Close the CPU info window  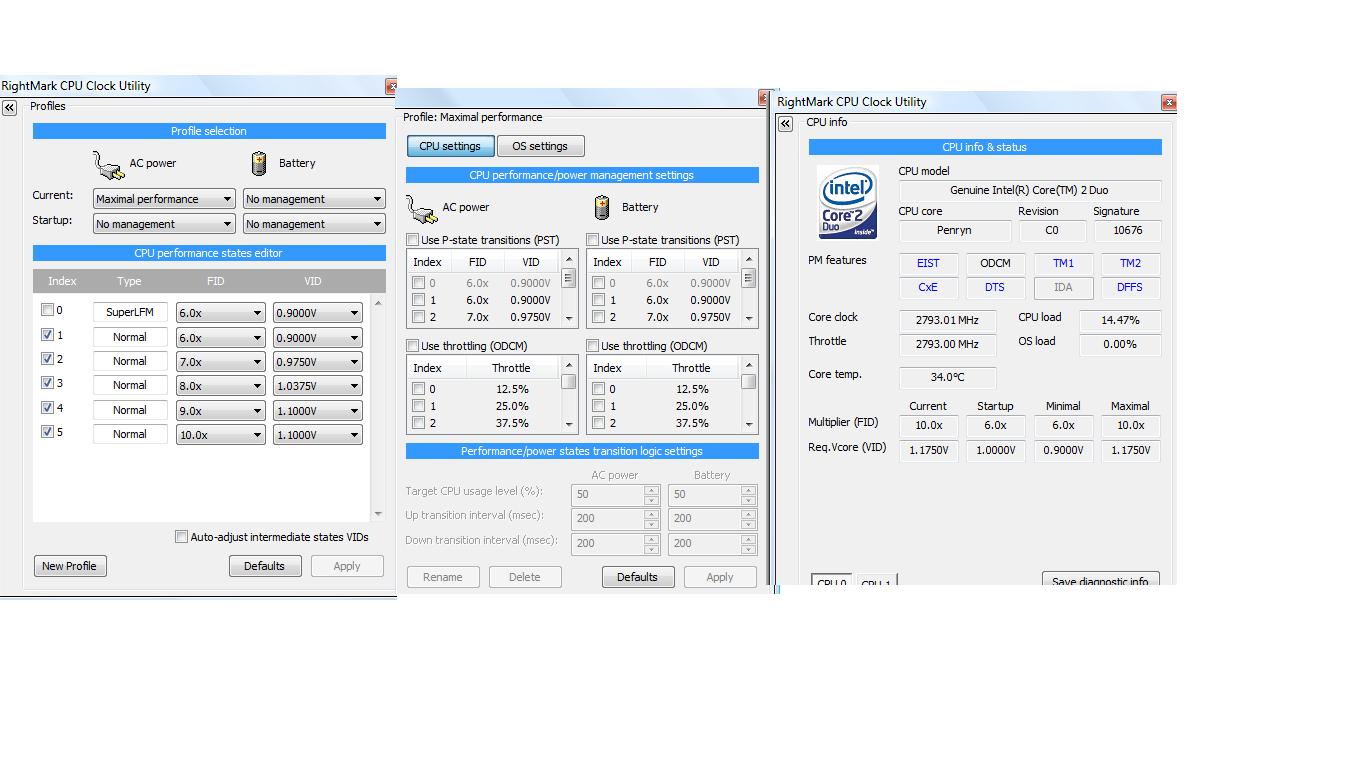(1168, 102)
